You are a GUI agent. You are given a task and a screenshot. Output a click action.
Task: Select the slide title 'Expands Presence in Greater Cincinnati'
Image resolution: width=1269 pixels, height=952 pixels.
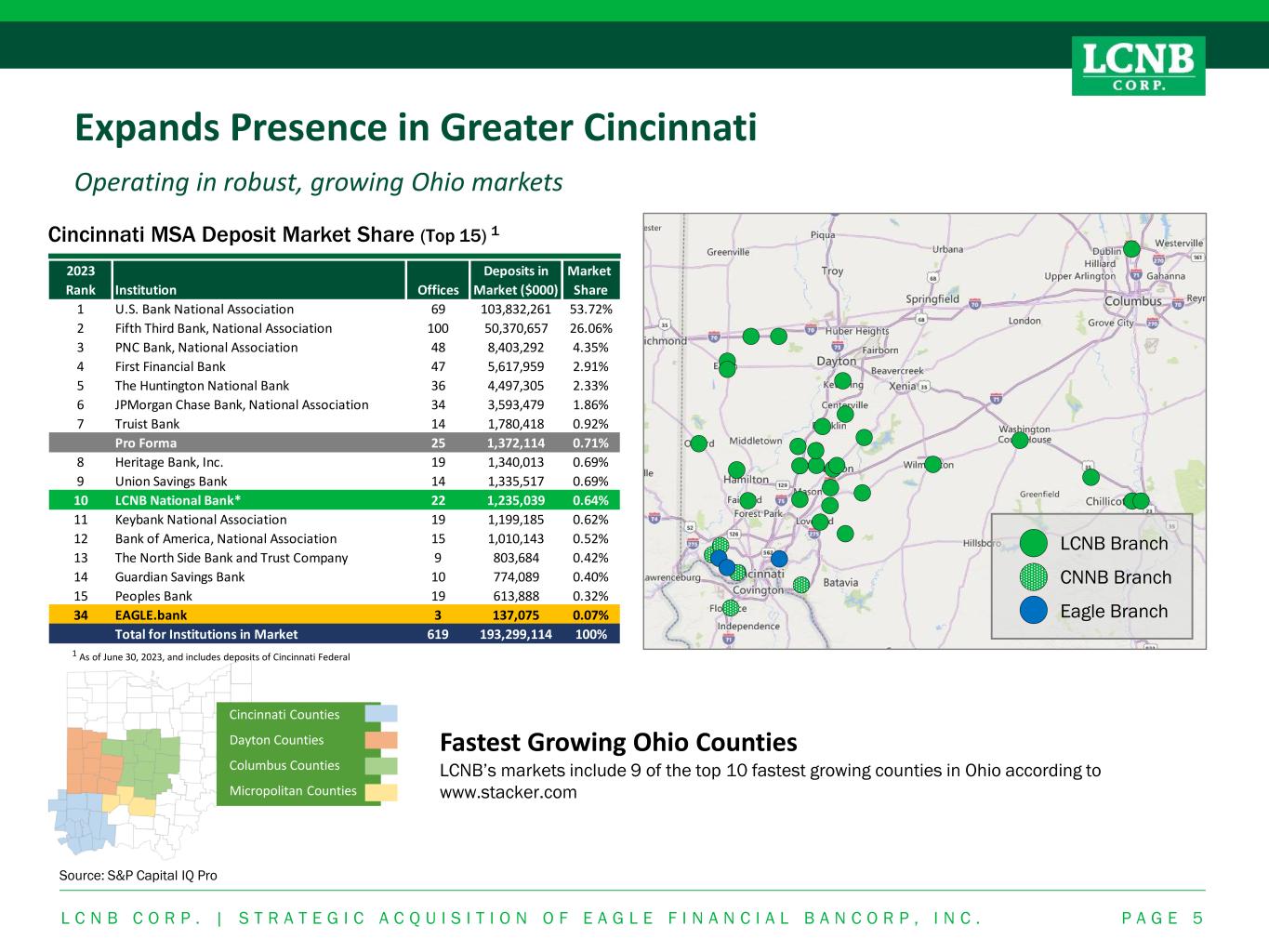pyautogui.click(x=416, y=127)
